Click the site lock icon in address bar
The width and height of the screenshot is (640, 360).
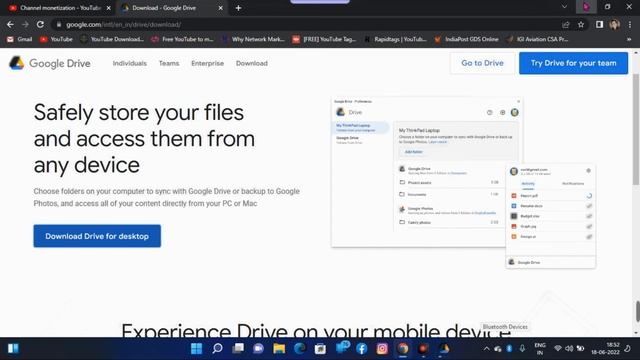(x=59, y=24)
